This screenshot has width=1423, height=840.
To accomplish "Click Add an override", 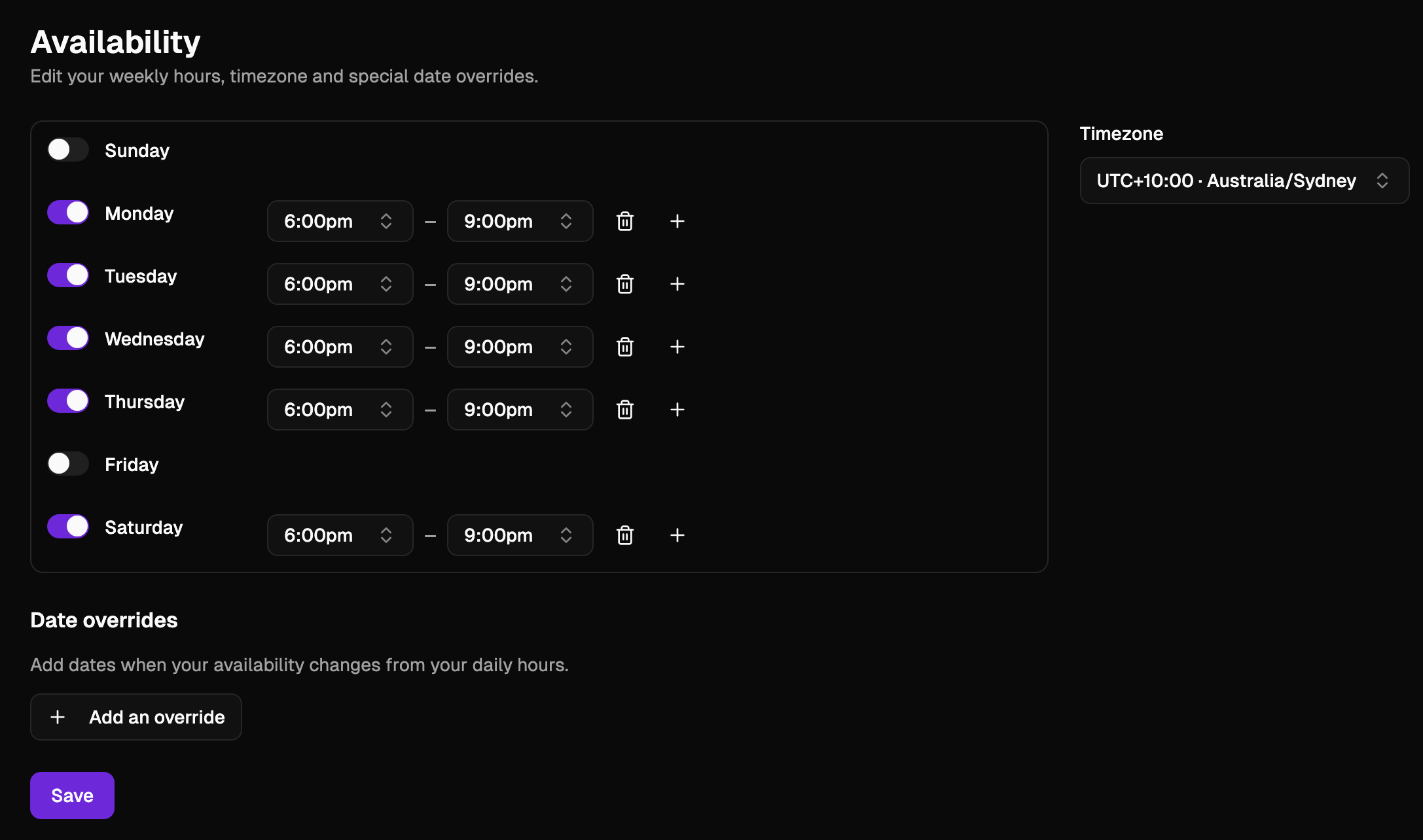I will pos(135,717).
